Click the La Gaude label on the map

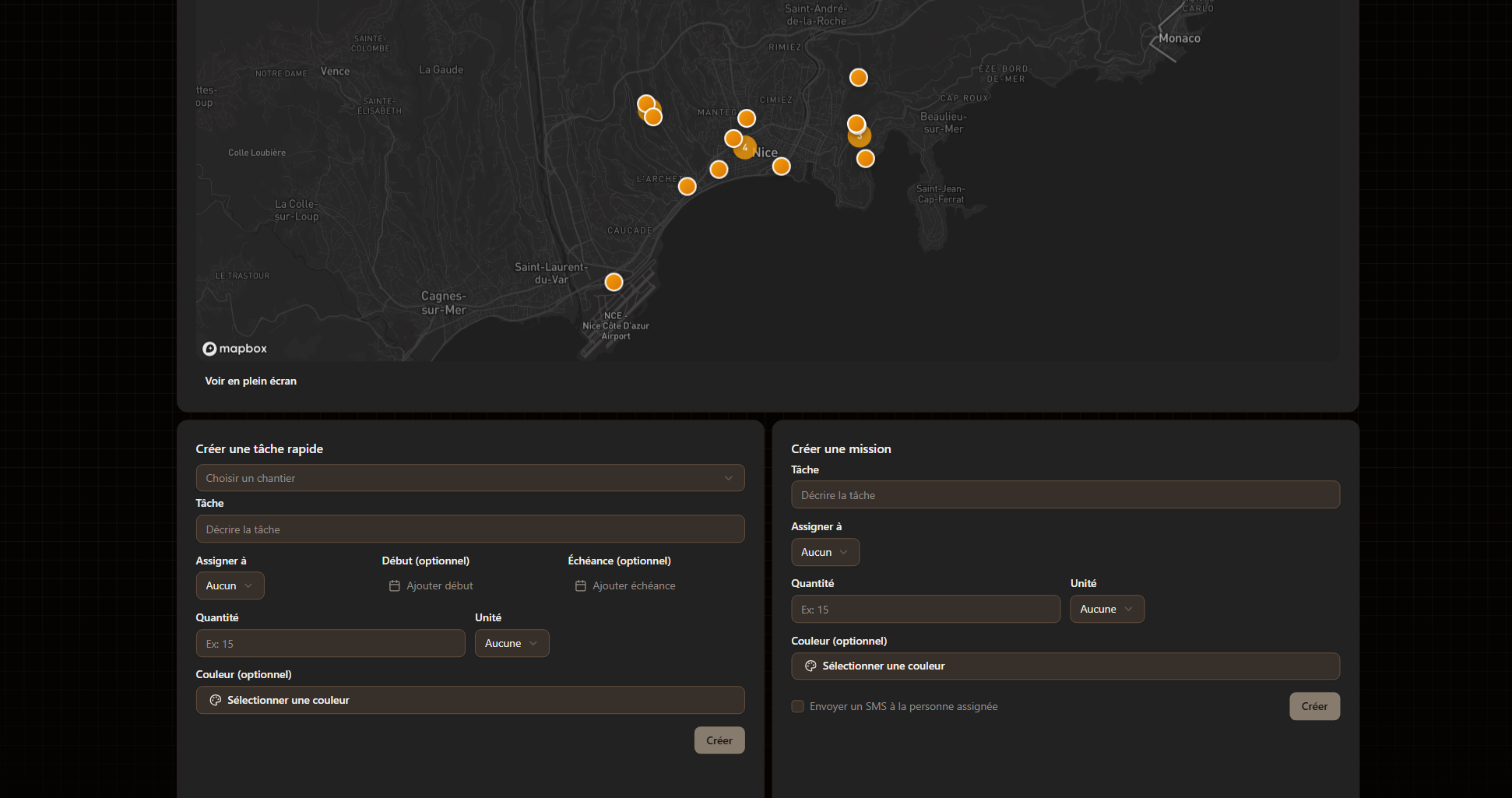tap(441, 69)
